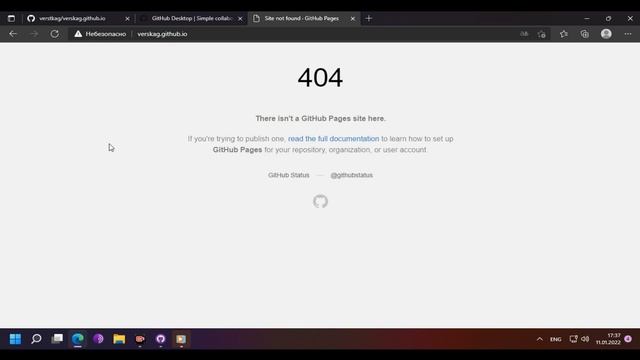Image resolution: width=640 pixels, height=360 pixels.
Task: Open the volume tray icon
Action: tap(585, 339)
